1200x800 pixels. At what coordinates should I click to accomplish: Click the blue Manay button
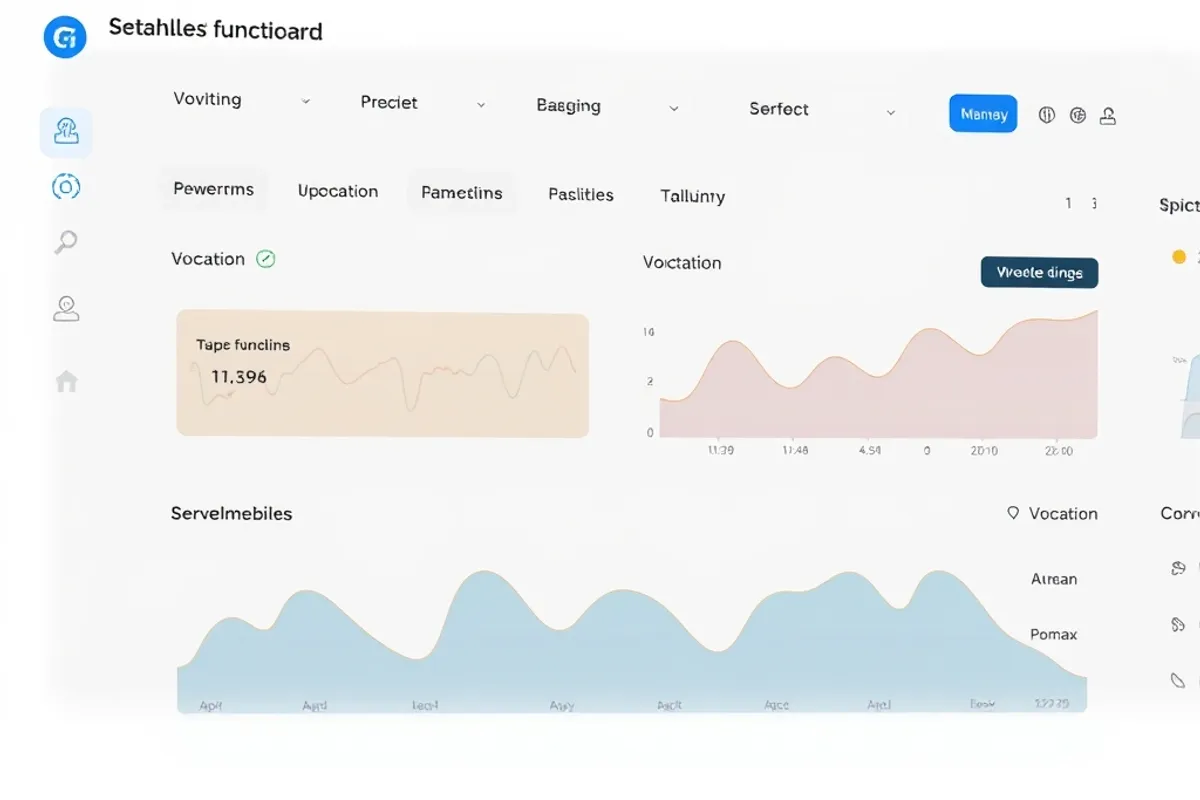[983, 114]
